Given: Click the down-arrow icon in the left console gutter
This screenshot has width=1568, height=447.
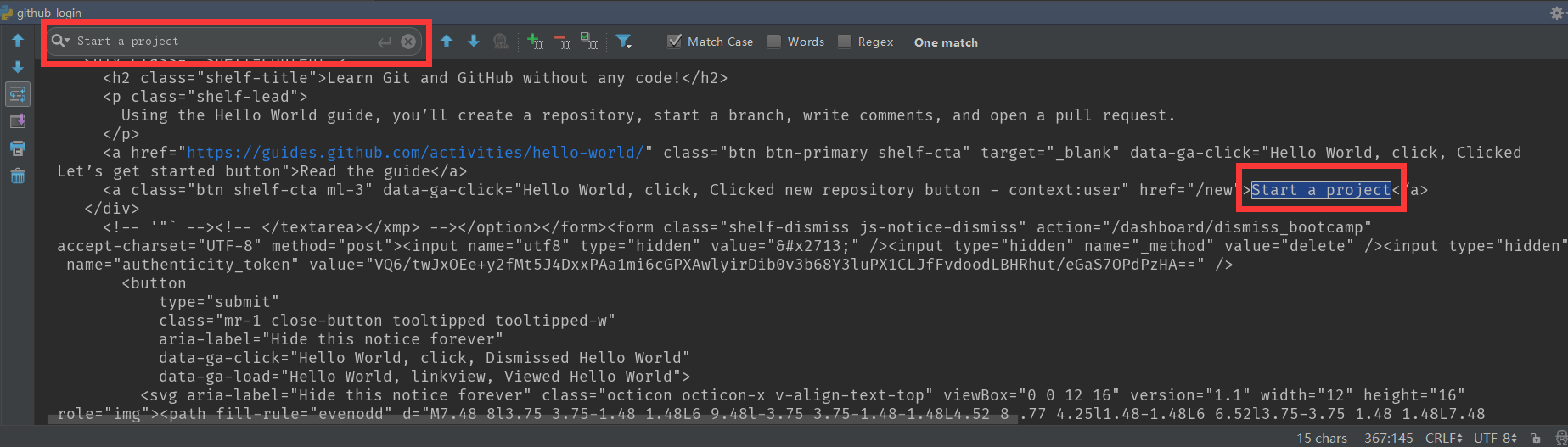Looking at the screenshot, I should point(18,67).
